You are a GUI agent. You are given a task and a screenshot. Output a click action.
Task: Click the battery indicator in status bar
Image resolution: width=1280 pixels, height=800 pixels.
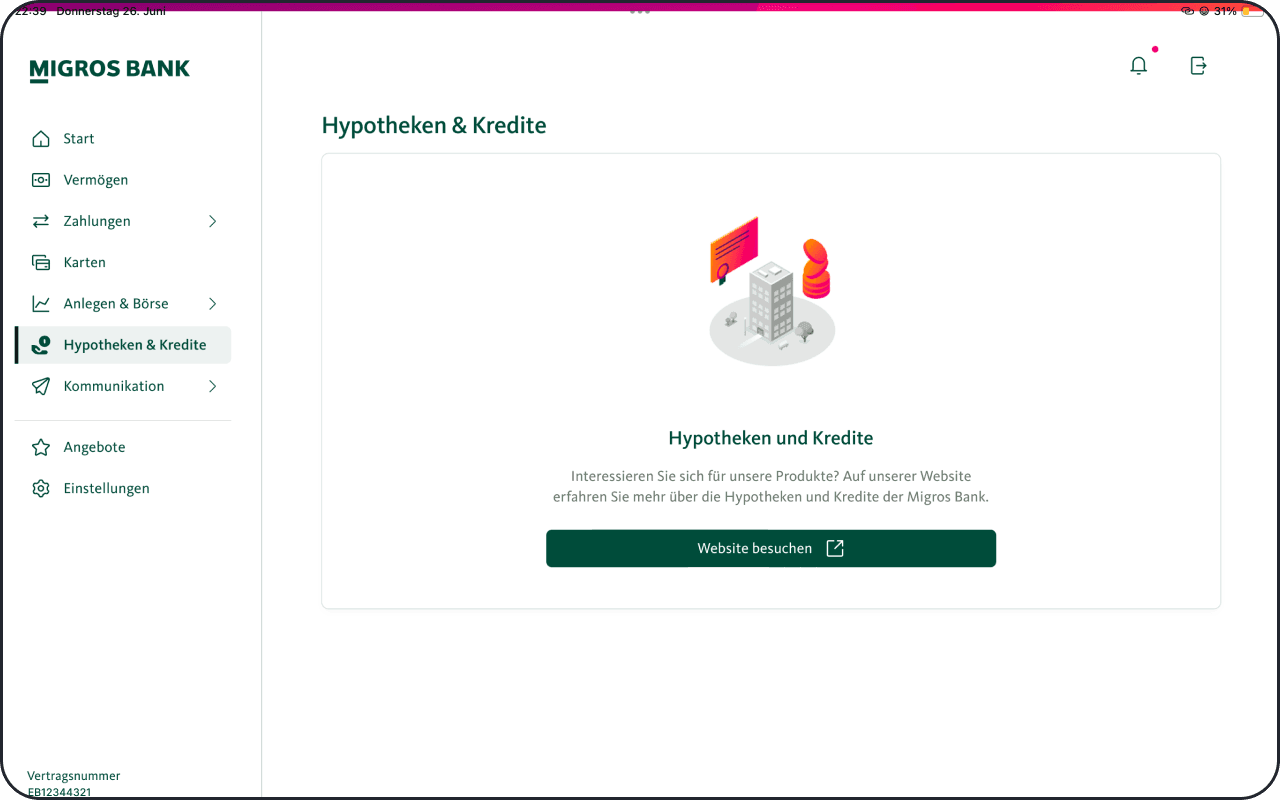tap(1252, 11)
